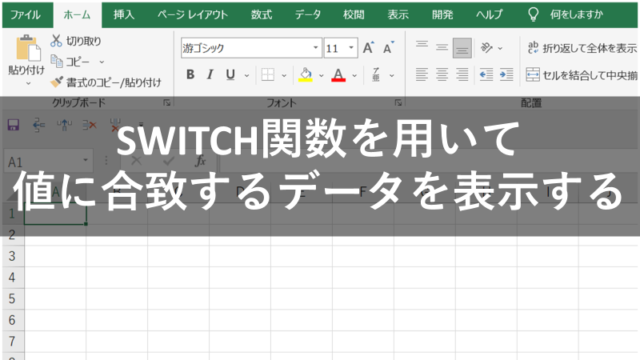
Task: Expand the Copy (コピー) dropdown arrow
Action: click(102, 62)
